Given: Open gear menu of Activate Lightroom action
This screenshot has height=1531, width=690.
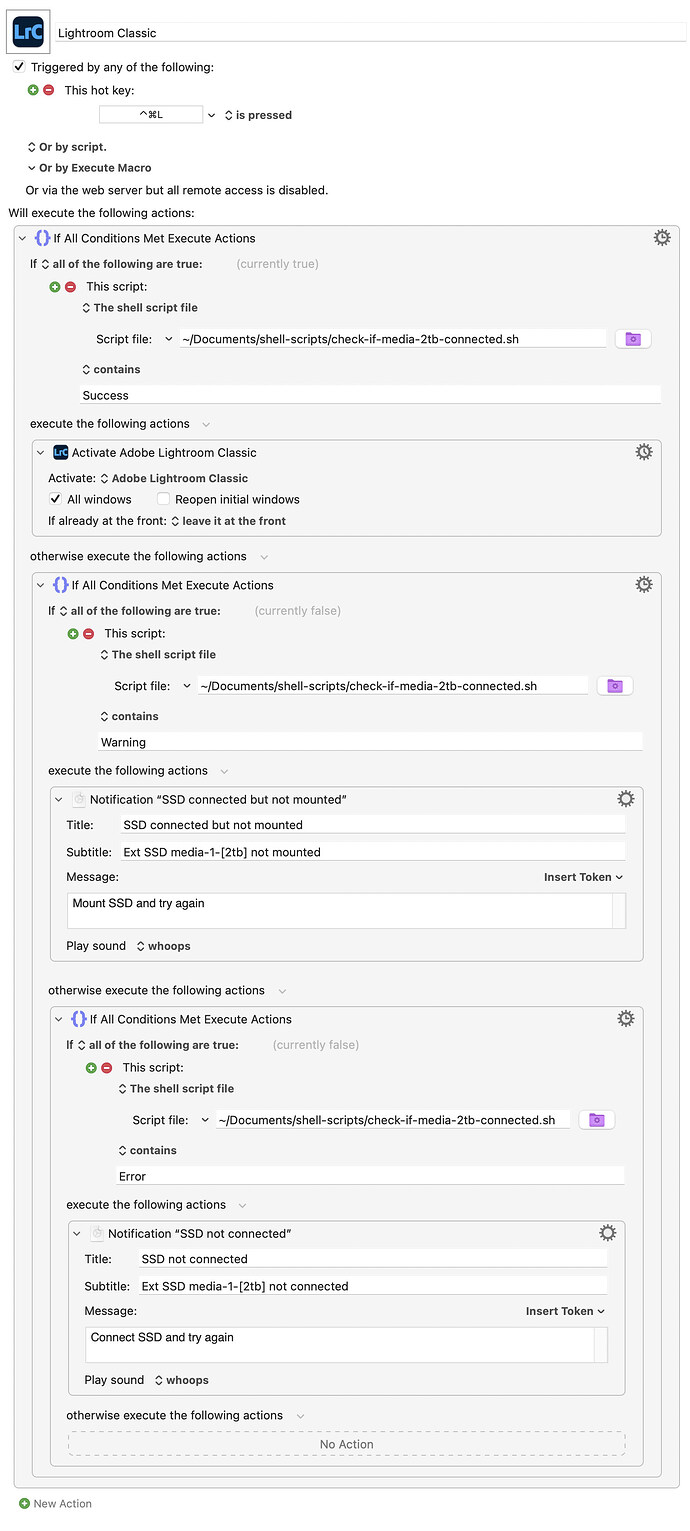Looking at the screenshot, I should pos(644,452).
